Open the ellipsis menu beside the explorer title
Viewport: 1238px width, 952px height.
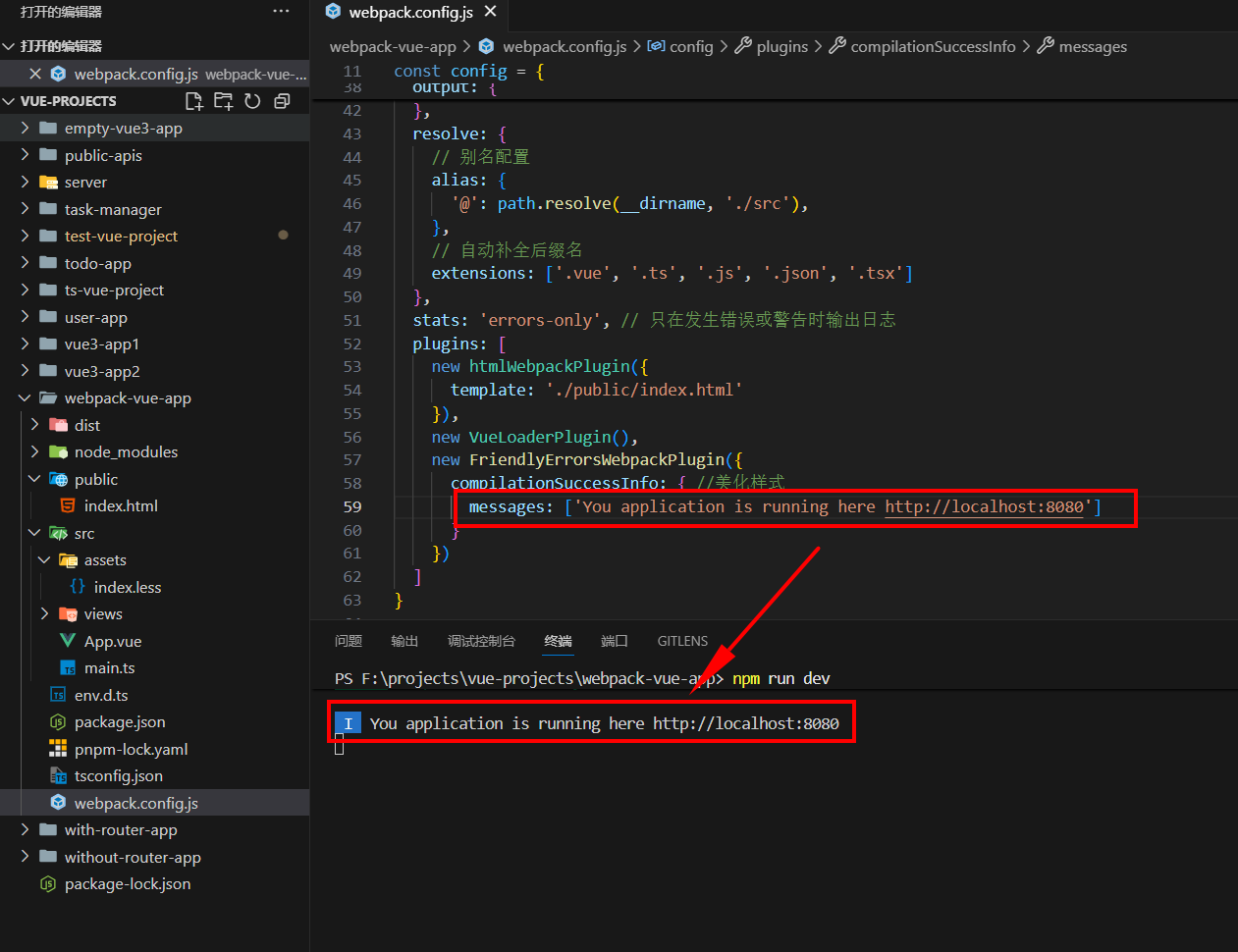[x=281, y=12]
